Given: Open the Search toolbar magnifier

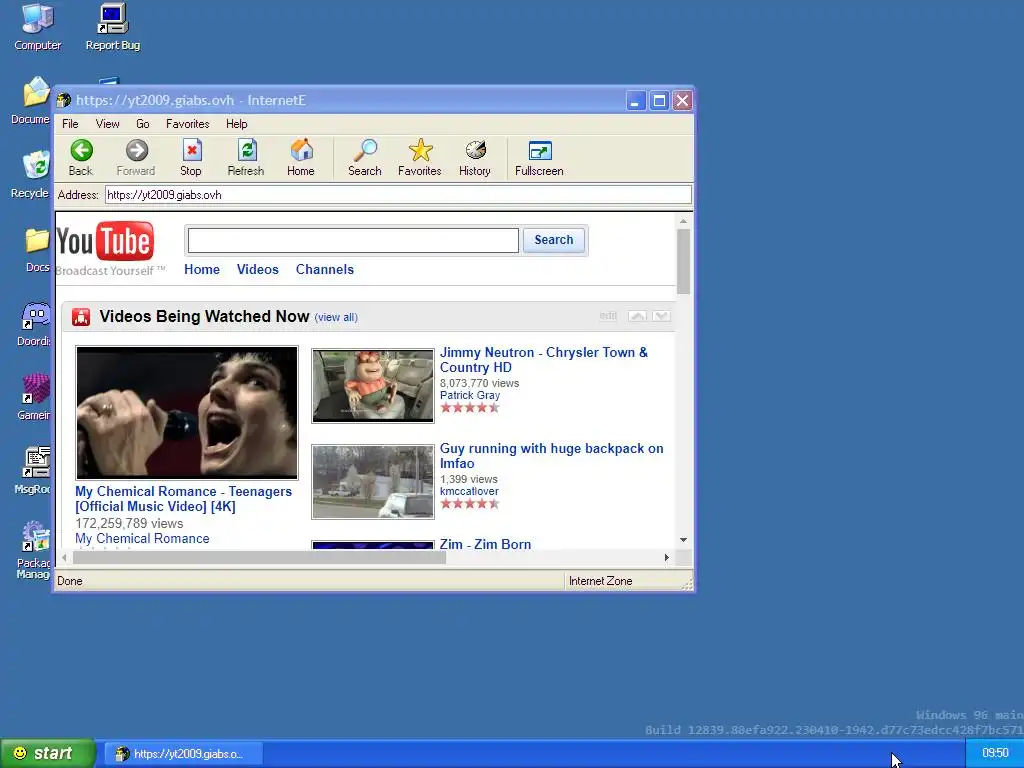Looking at the screenshot, I should pos(364,157).
